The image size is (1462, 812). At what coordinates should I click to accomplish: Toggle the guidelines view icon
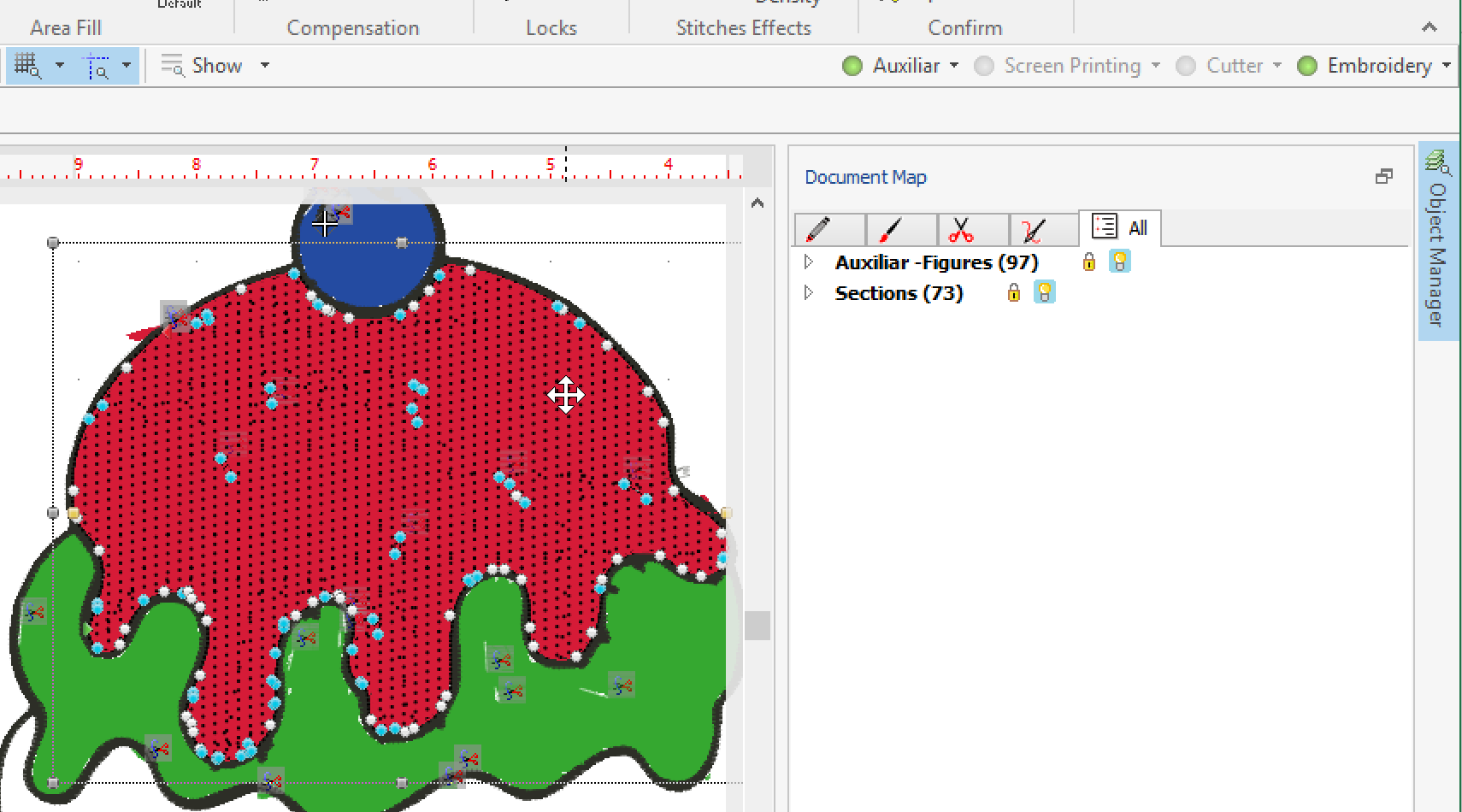click(96, 66)
